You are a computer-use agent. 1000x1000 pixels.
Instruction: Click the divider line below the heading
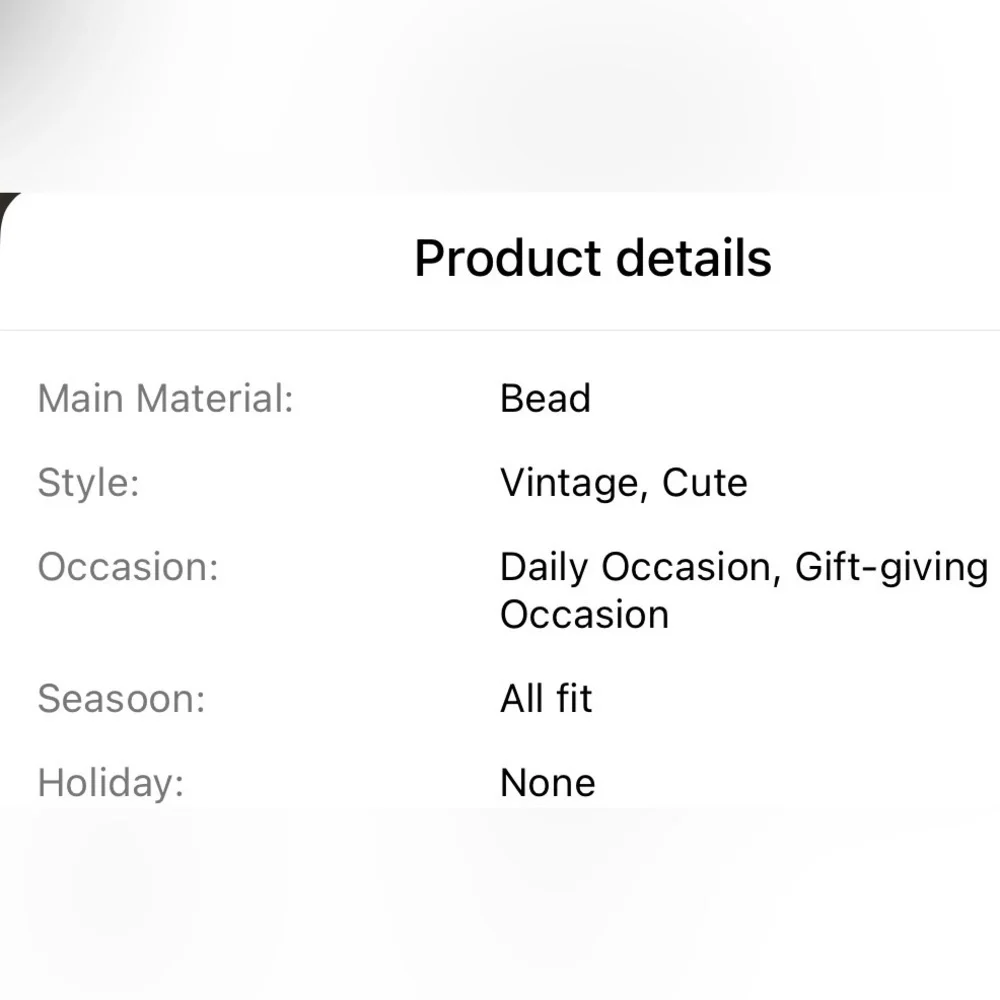[x=500, y=330]
